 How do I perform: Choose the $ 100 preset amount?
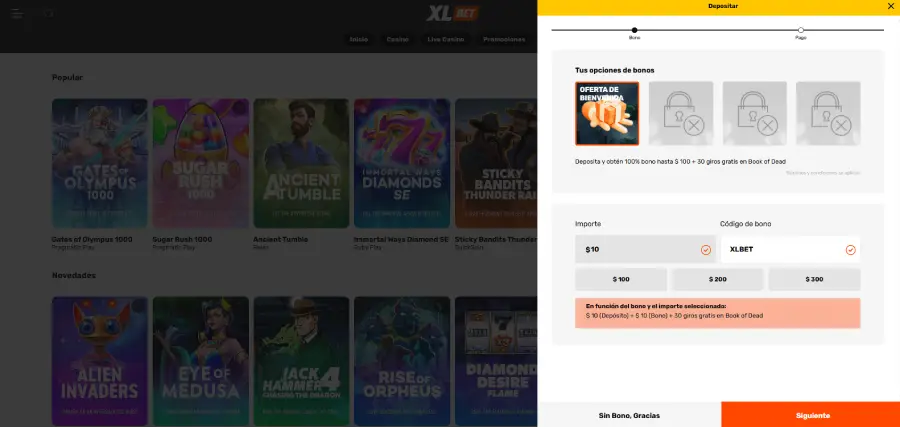pos(621,280)
